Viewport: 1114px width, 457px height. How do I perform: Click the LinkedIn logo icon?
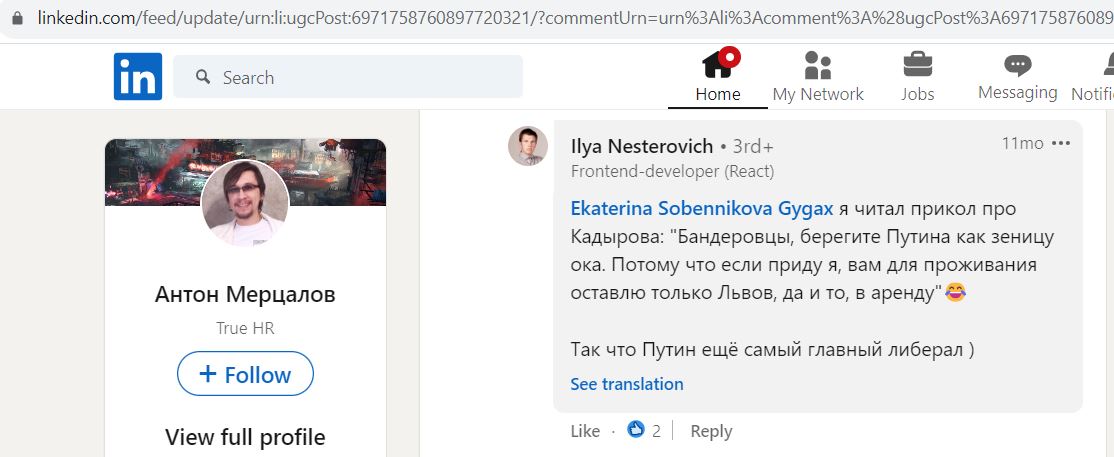(138, 76)
